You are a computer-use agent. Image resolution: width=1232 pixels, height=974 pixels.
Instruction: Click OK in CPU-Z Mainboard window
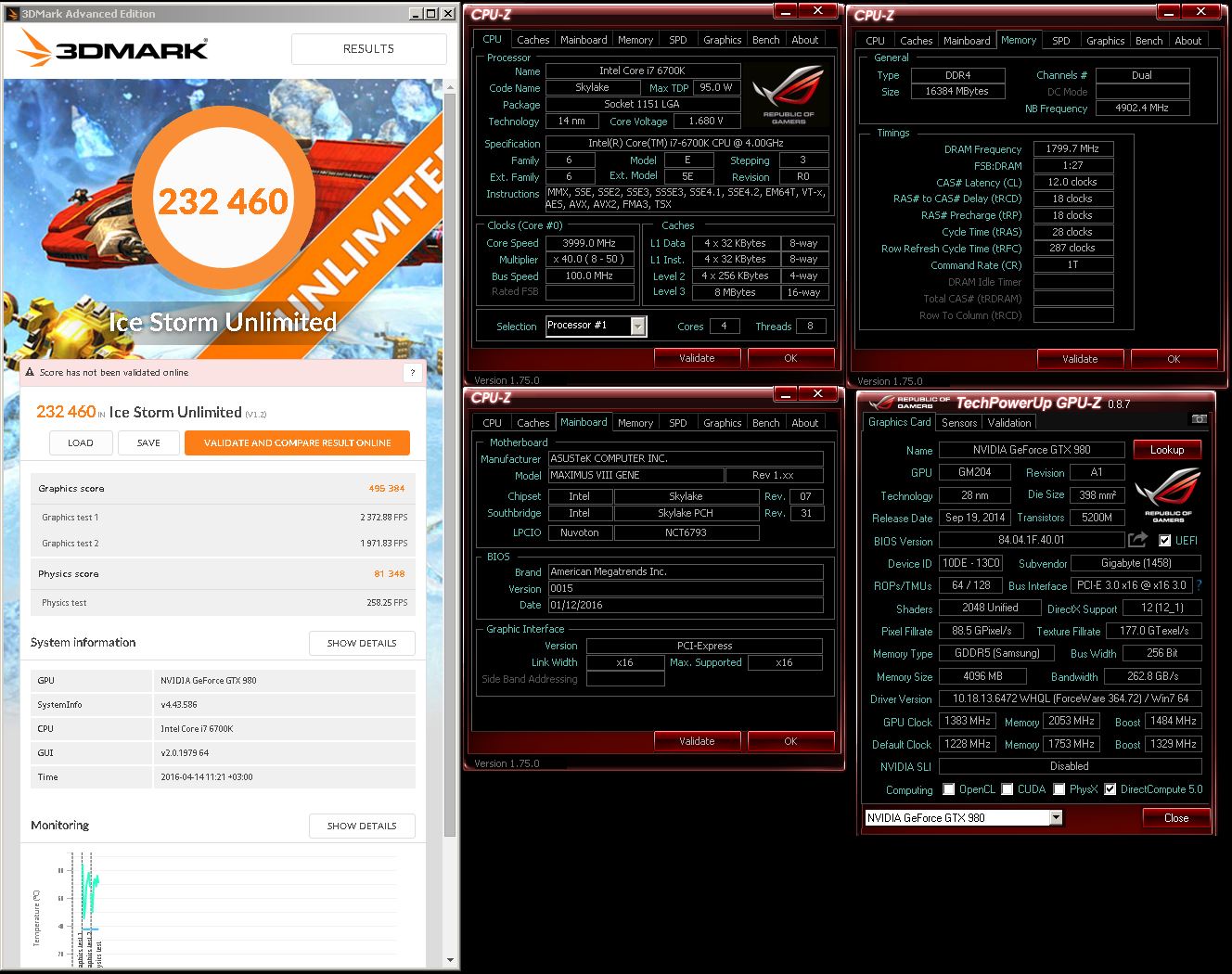pos(790,741)
